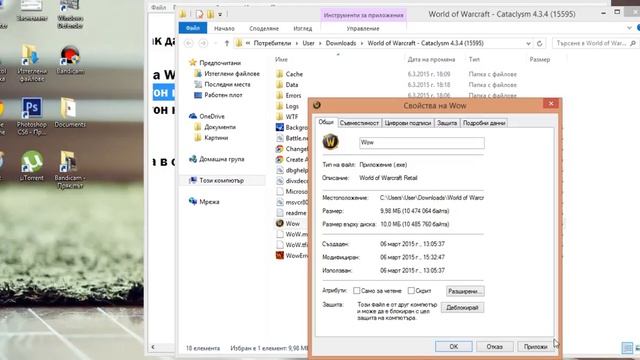Image resolution: width=640 pixels, height=360 pixels.
Task: Open Properties from quick access toolbar
Action: 199,15
